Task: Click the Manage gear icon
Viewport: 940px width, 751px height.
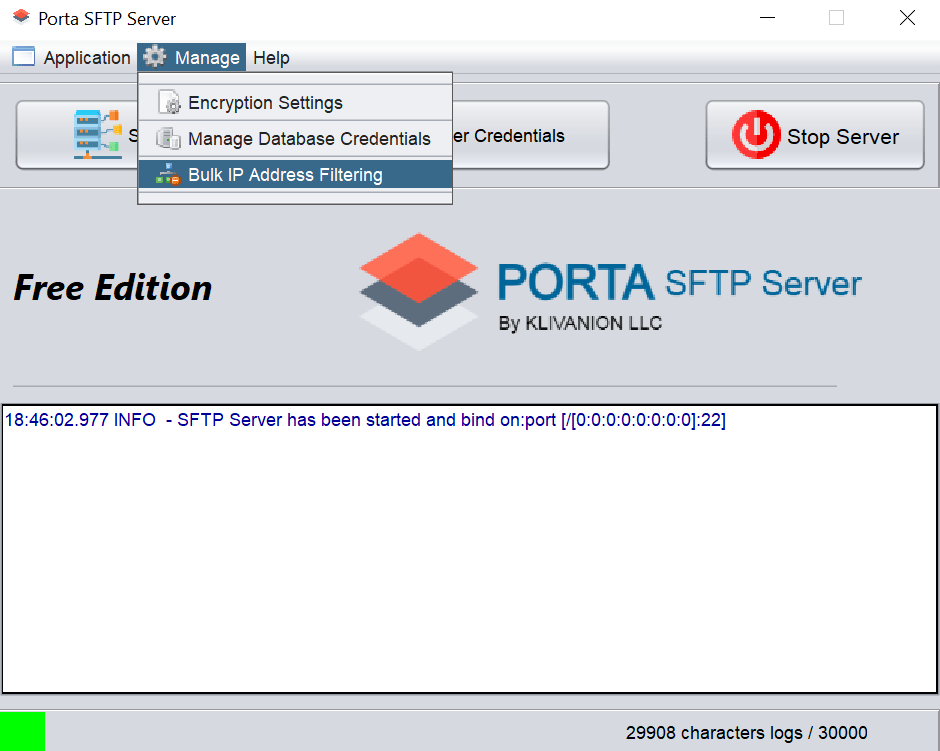Action: (155, 57)
